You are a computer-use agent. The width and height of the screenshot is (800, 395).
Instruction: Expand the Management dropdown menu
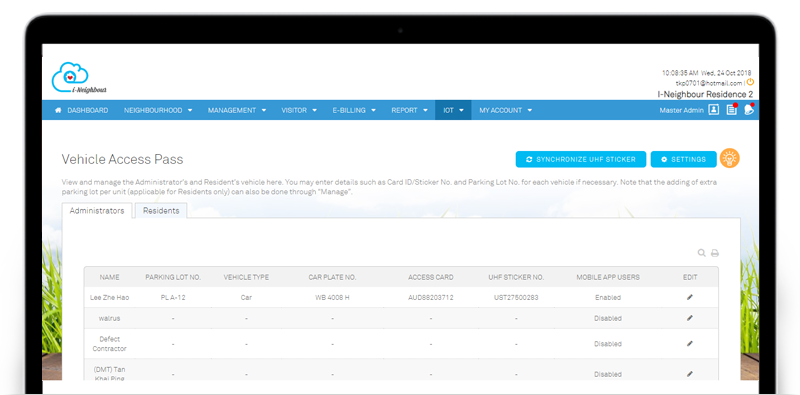click(x=237, y=110)
